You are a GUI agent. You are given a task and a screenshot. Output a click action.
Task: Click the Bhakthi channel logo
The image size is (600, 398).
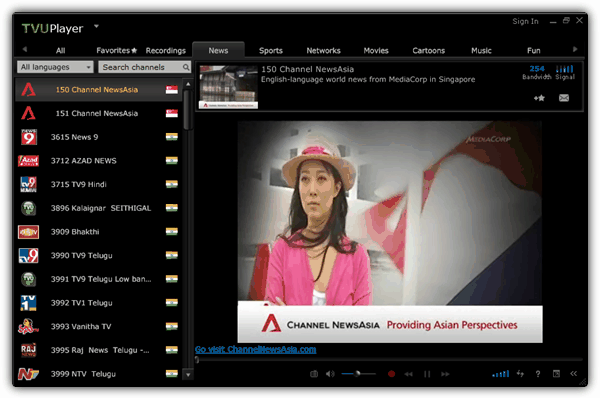coord(28,232)
